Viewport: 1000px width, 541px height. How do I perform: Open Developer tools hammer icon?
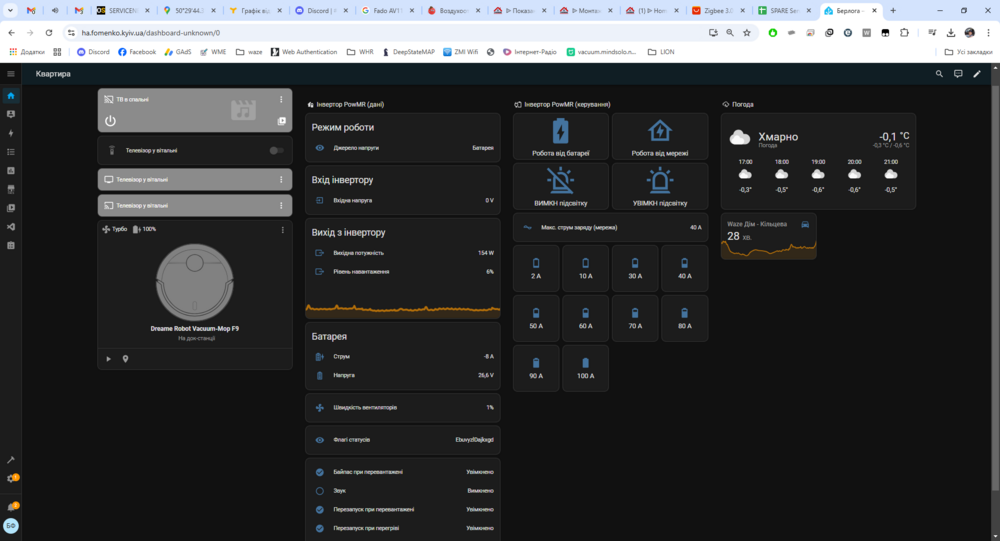click(x=11, y=459)
